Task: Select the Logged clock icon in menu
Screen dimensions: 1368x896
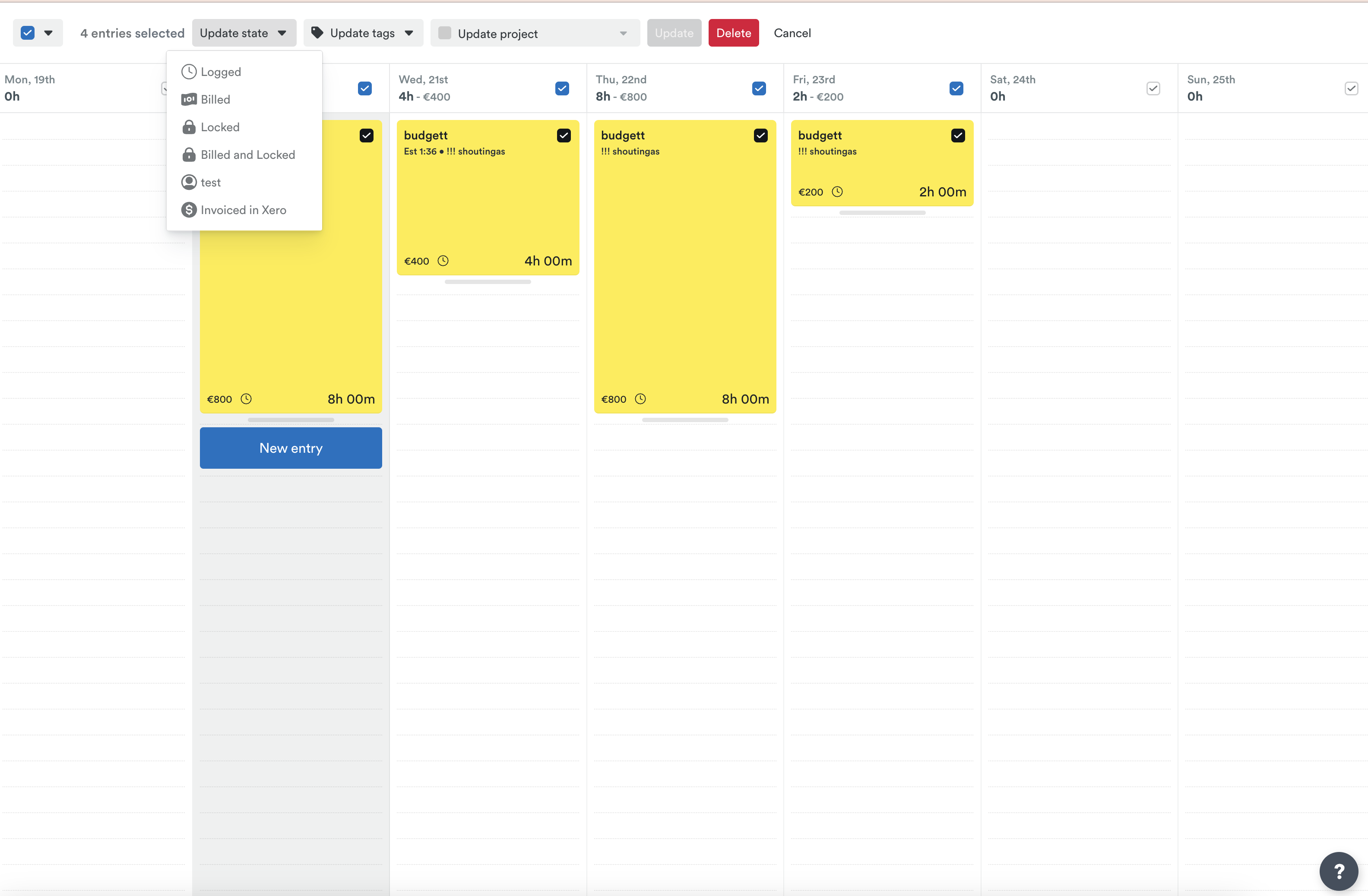Action: pos(189,71)
